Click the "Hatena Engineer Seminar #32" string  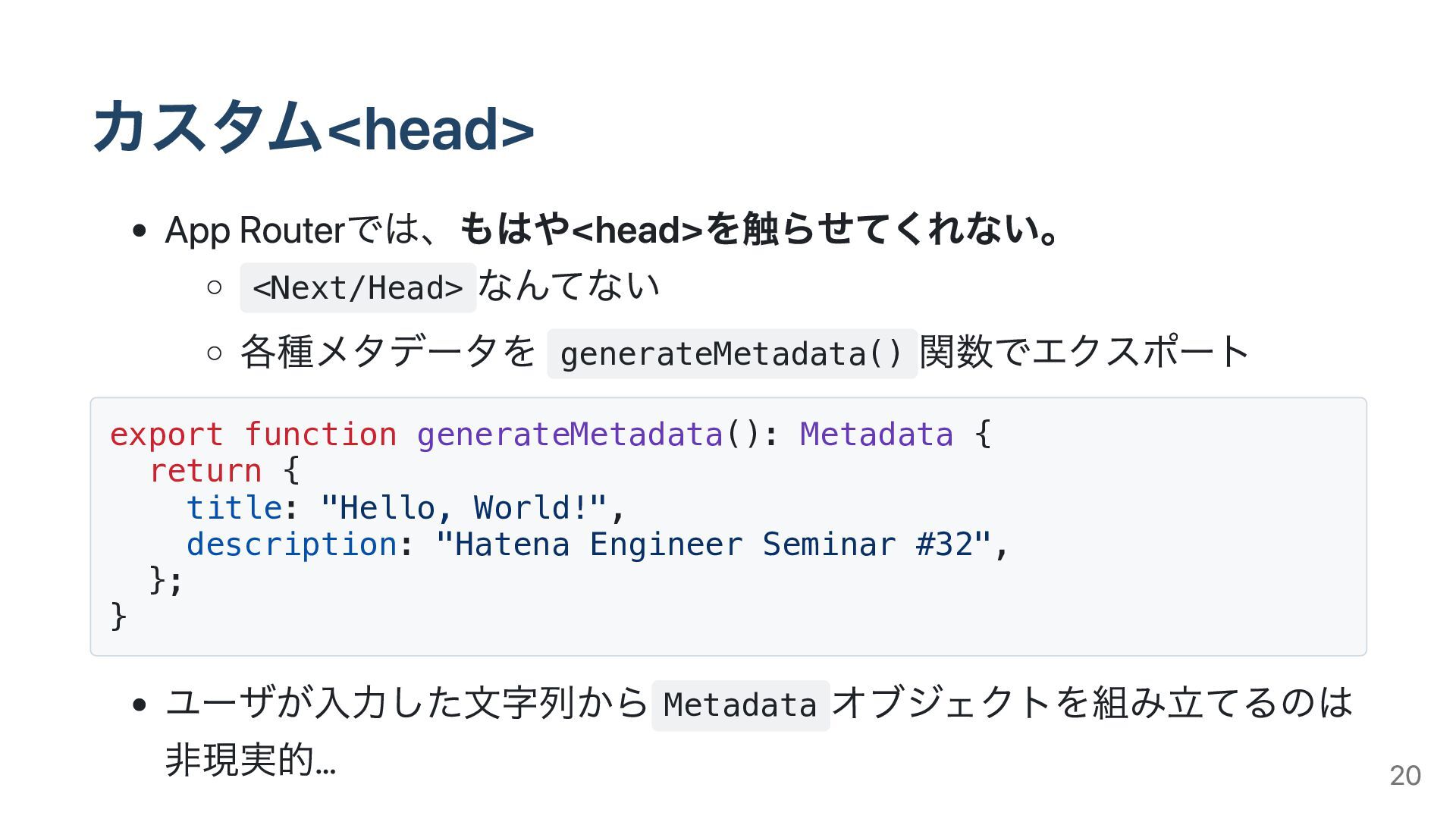coord(713,544)
